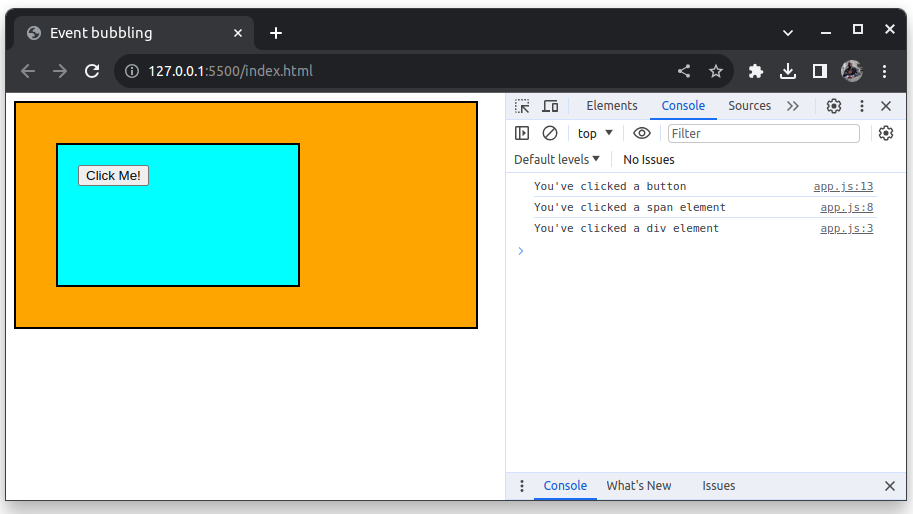
Task: Open the user profile avatar
Action: pyautogui.click(x=852, y=71)
